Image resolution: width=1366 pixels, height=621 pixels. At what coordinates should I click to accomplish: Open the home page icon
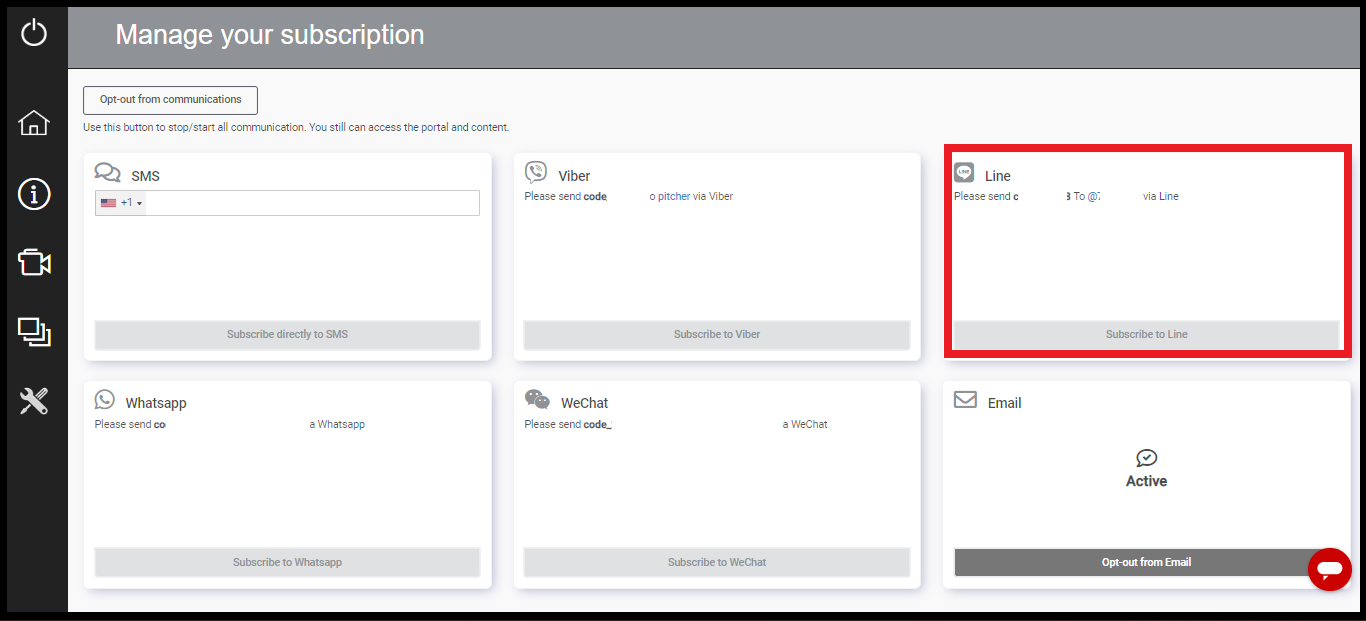[34, 123]
